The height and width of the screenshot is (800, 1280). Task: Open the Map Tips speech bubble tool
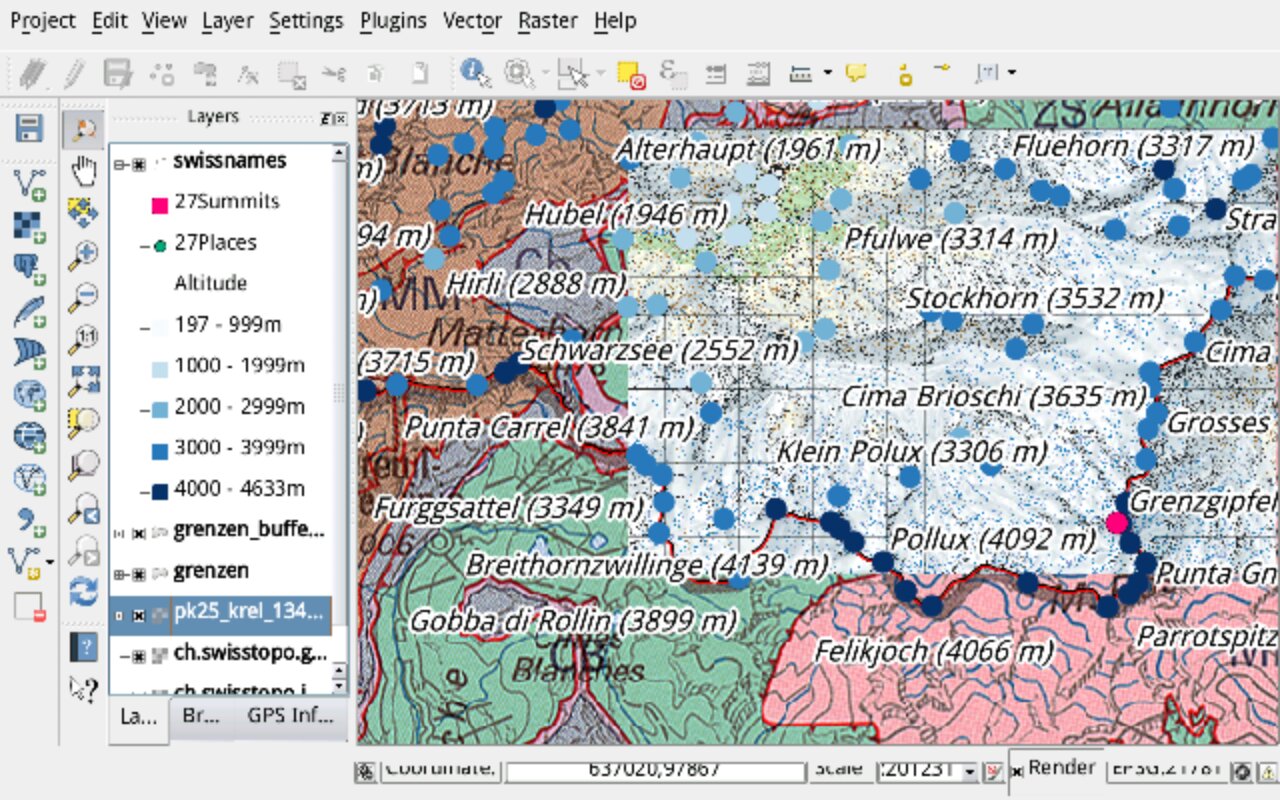coord(856,72)
